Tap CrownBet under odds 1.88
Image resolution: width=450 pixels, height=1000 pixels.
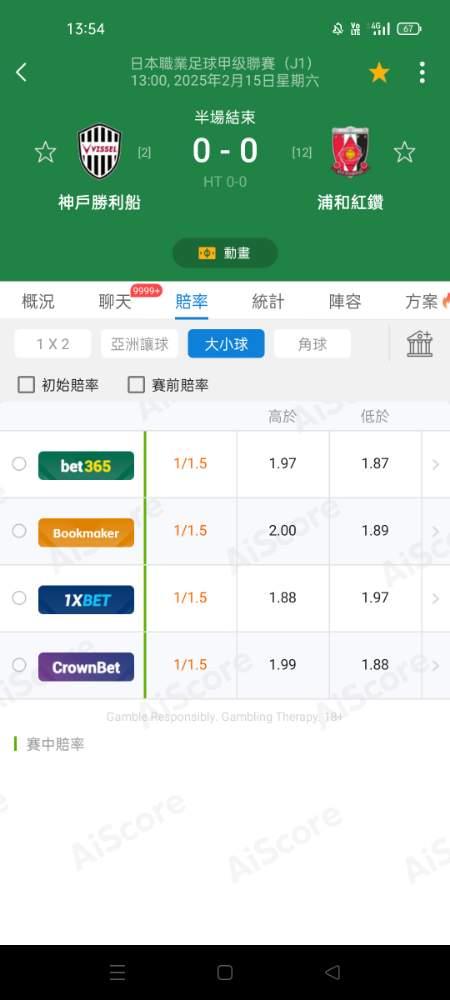coord(375,665)
